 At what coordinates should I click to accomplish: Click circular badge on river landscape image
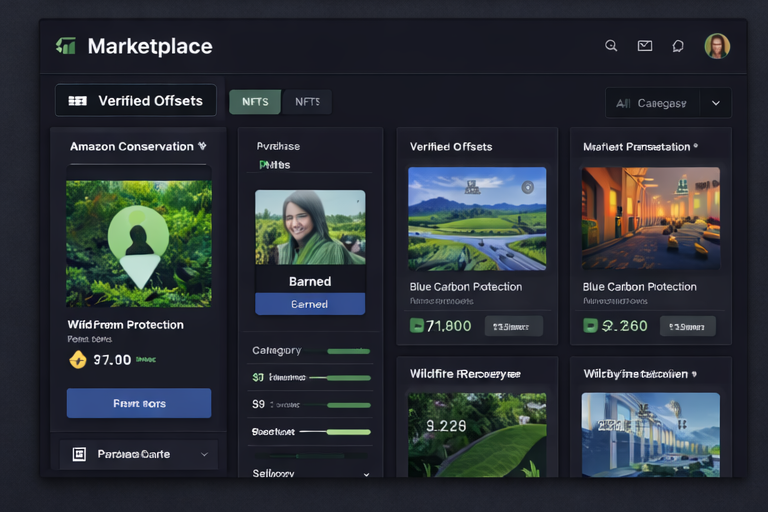click(528, 187)
